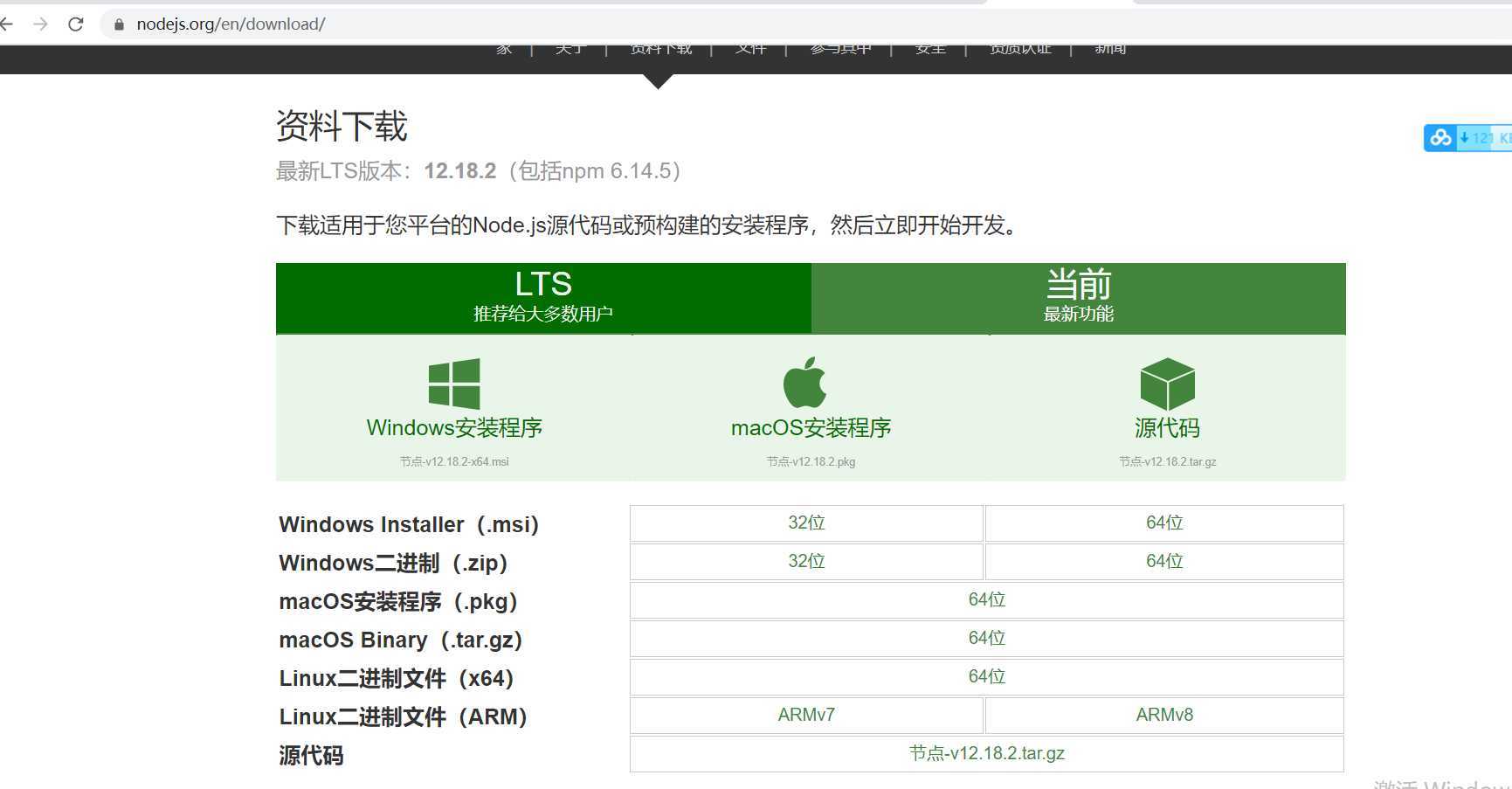Click the Apple logo icon
Screen dimensions: 1512x789
[804, 382]
